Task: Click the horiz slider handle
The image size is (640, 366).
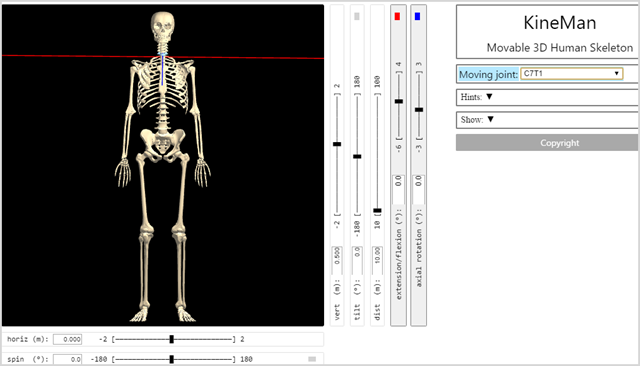Action: coord(172,339)
